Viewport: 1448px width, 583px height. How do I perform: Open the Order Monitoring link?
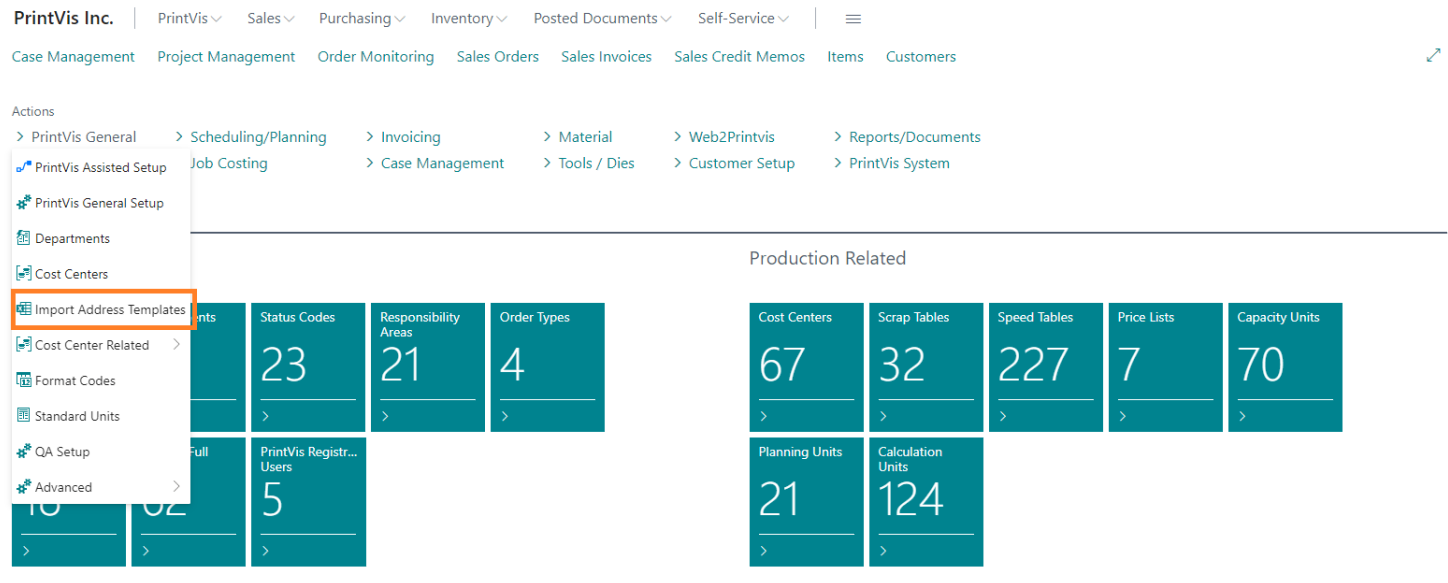coord(376,57)
